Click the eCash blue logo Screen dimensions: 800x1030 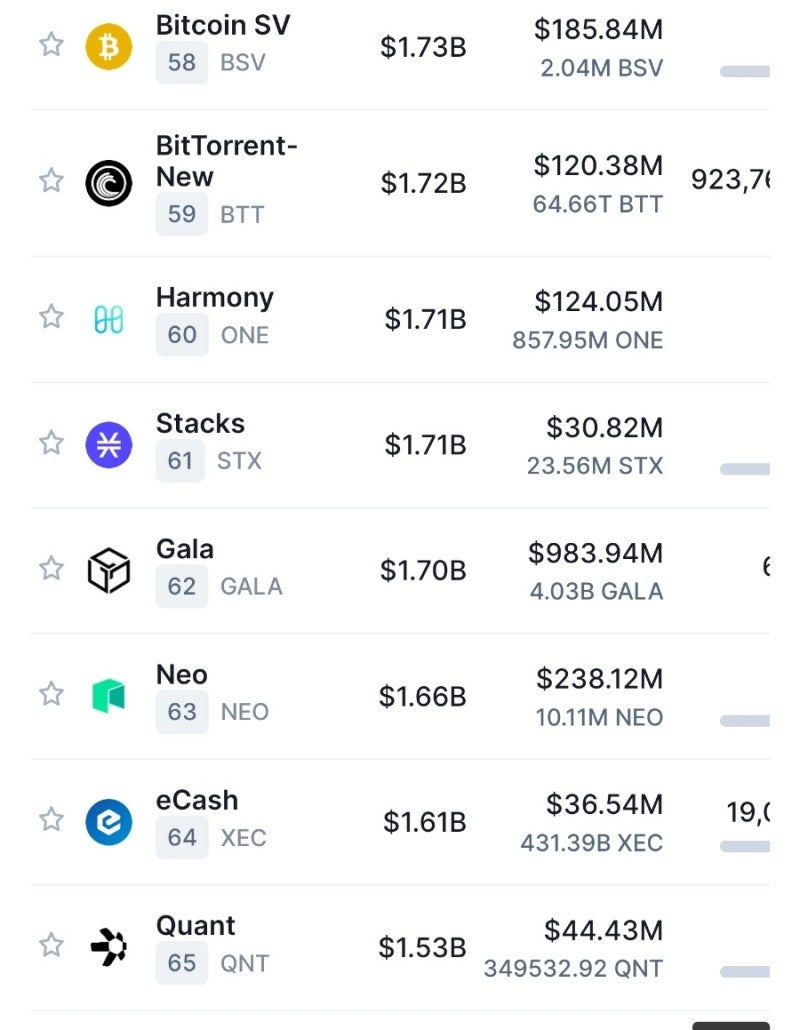(108, 821)
